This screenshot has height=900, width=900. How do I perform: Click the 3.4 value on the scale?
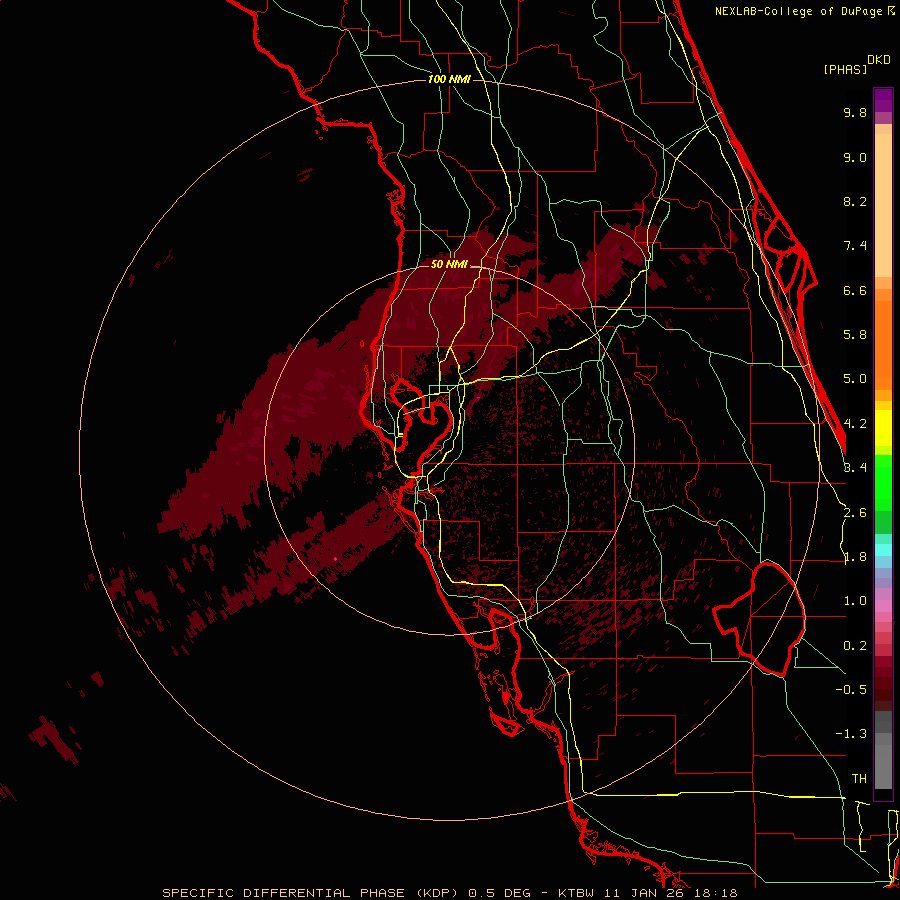click(855, 468)
